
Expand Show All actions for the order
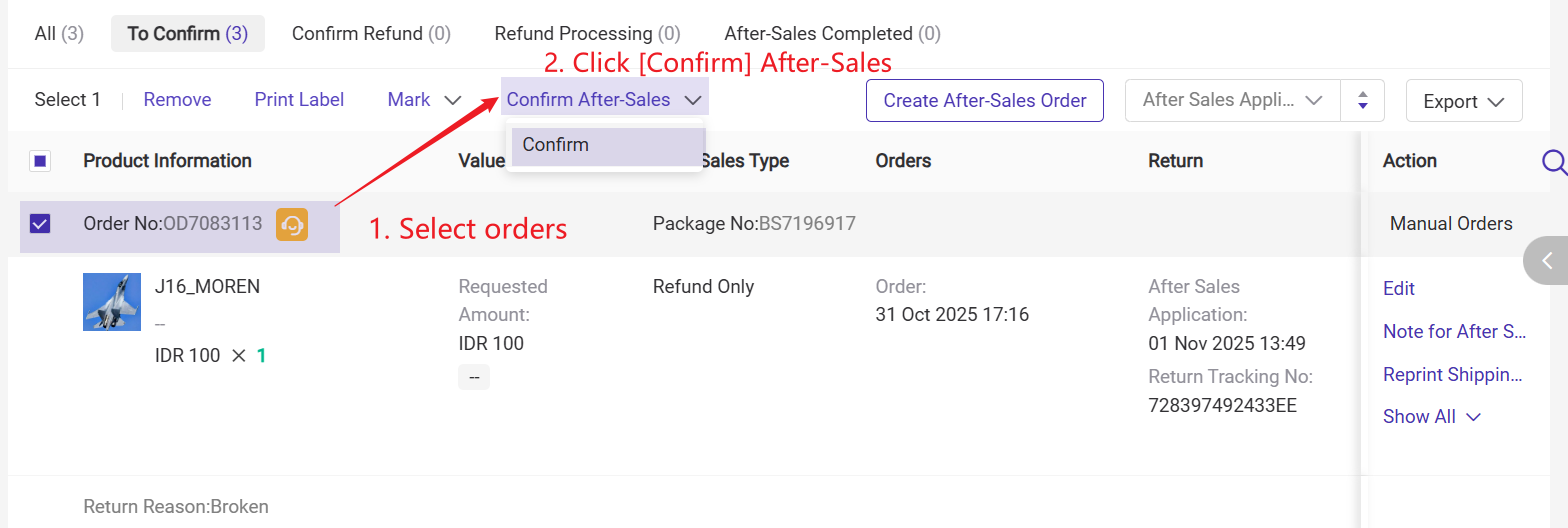[x=1431, y=417]
